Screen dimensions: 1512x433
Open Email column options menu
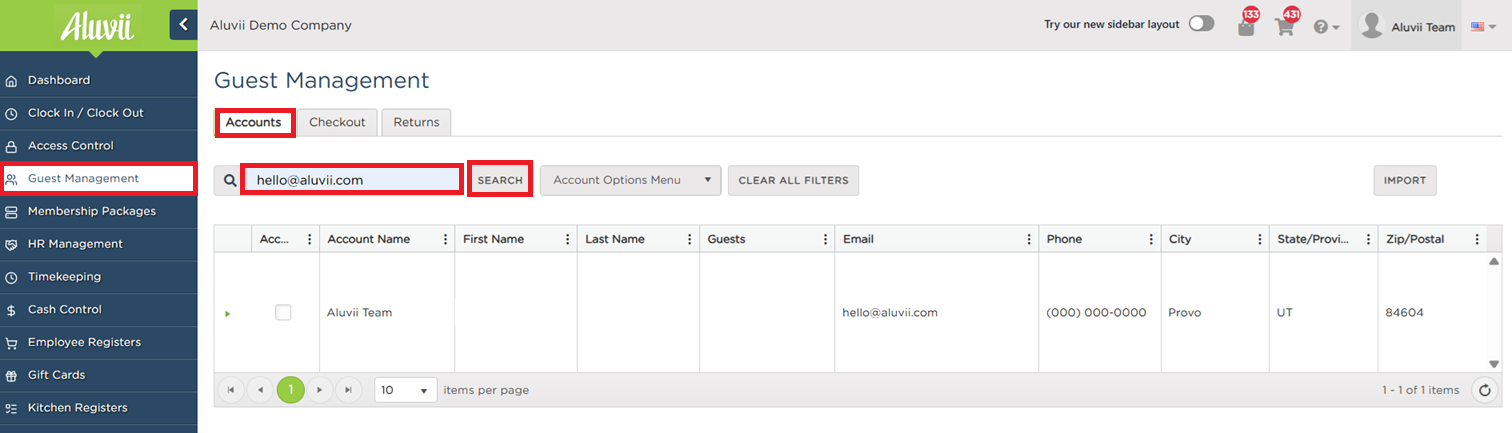tap(1029, 239)
